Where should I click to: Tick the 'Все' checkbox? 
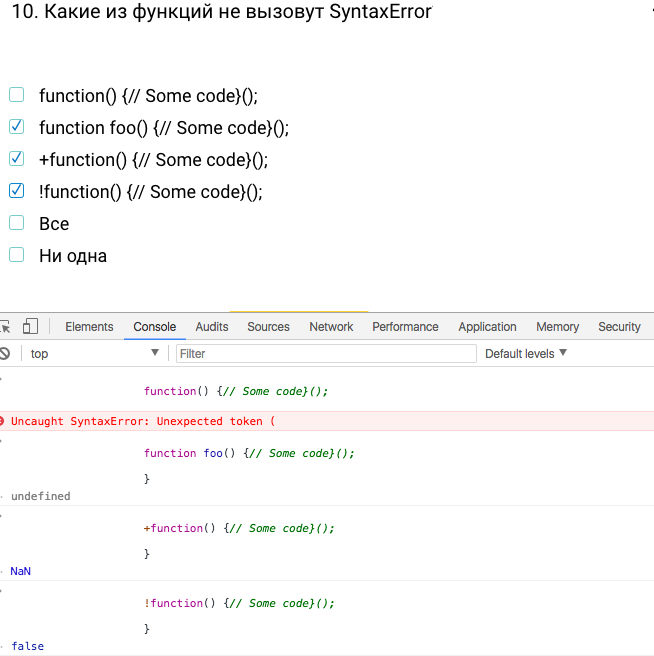[16, 223]
